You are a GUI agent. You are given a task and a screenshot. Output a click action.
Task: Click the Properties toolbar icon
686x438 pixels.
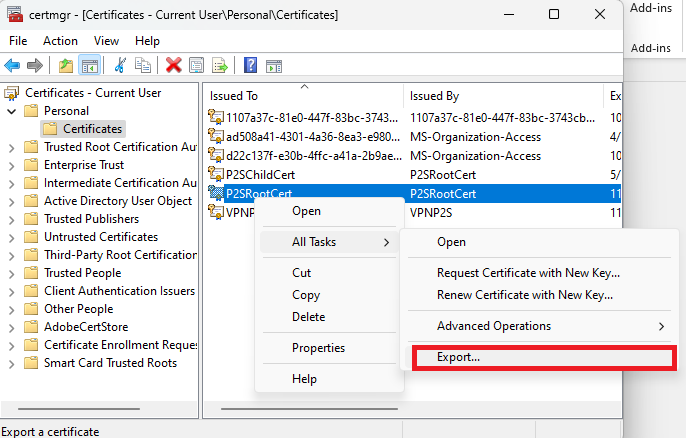[x=197, y=65]
